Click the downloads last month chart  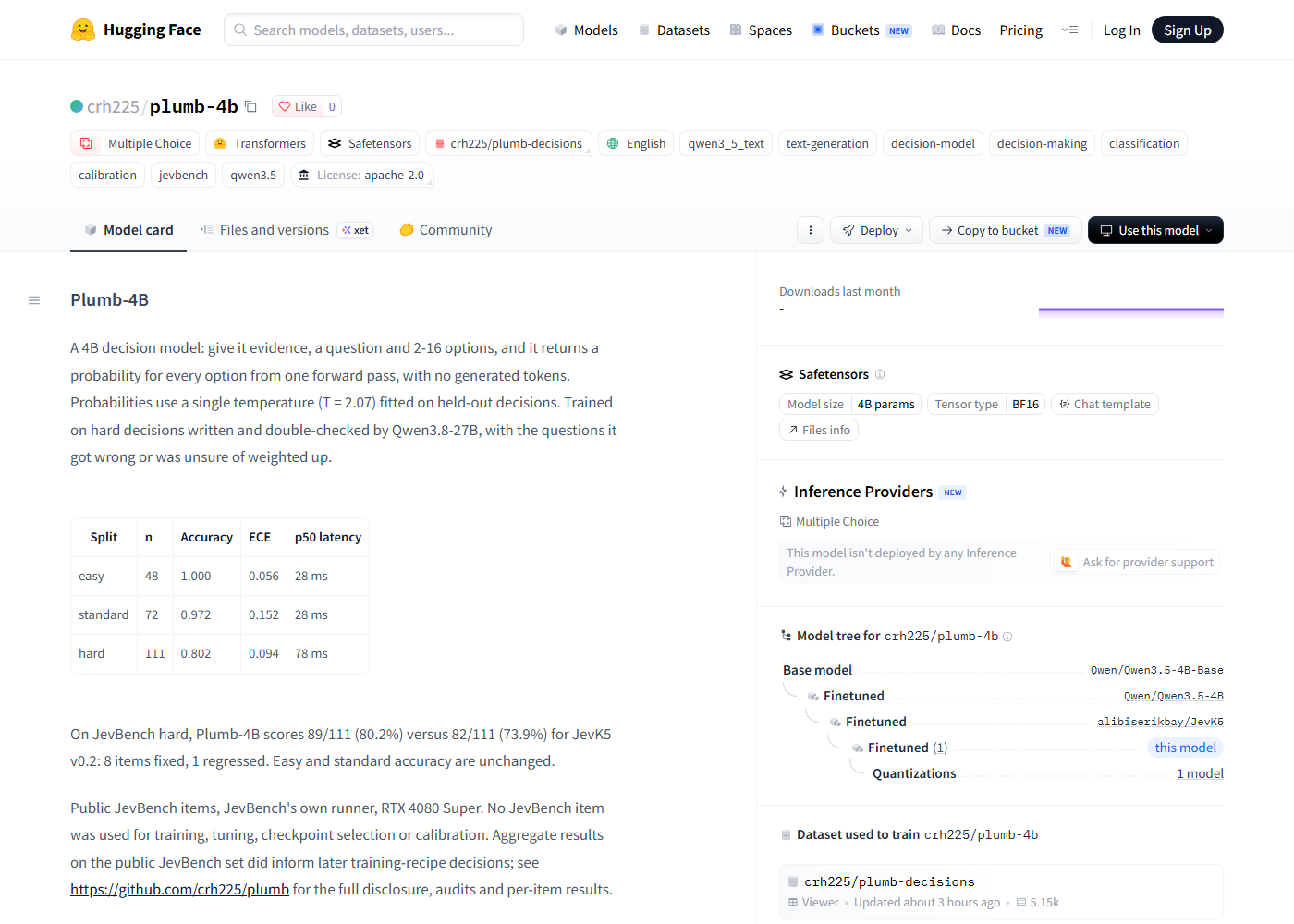click(x=1130, y=313)
